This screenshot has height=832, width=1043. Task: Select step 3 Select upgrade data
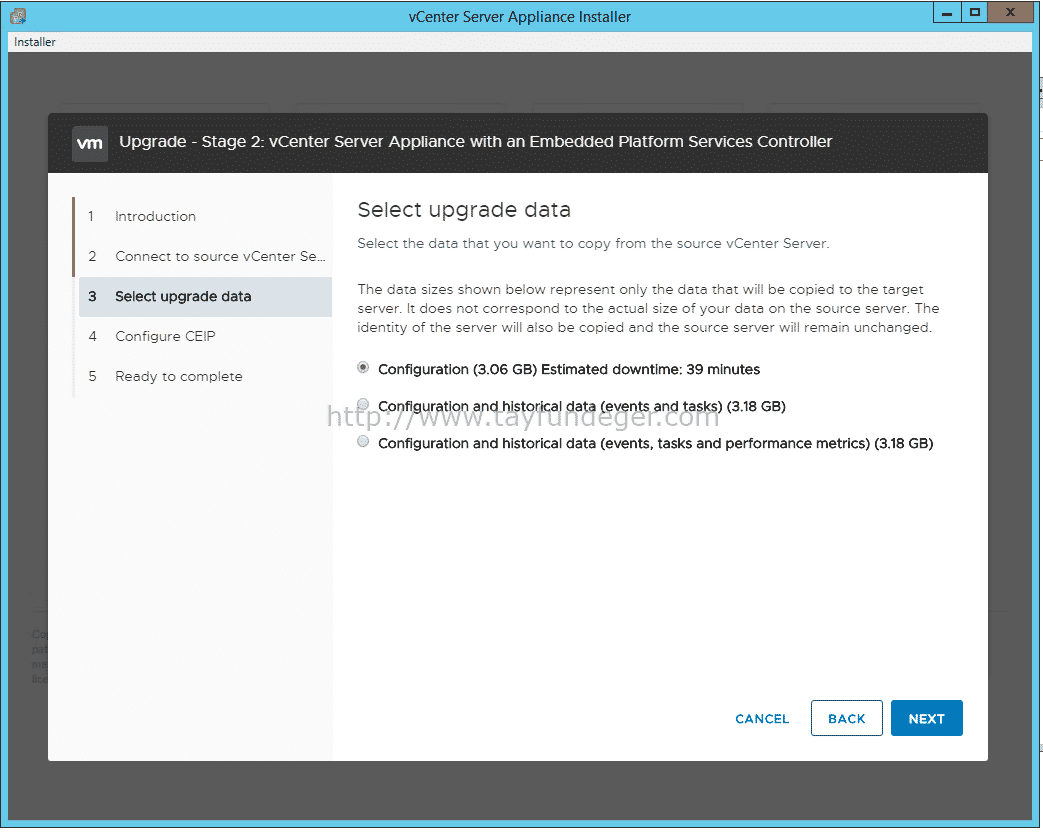pyautogui.click(x=205, y=297)
